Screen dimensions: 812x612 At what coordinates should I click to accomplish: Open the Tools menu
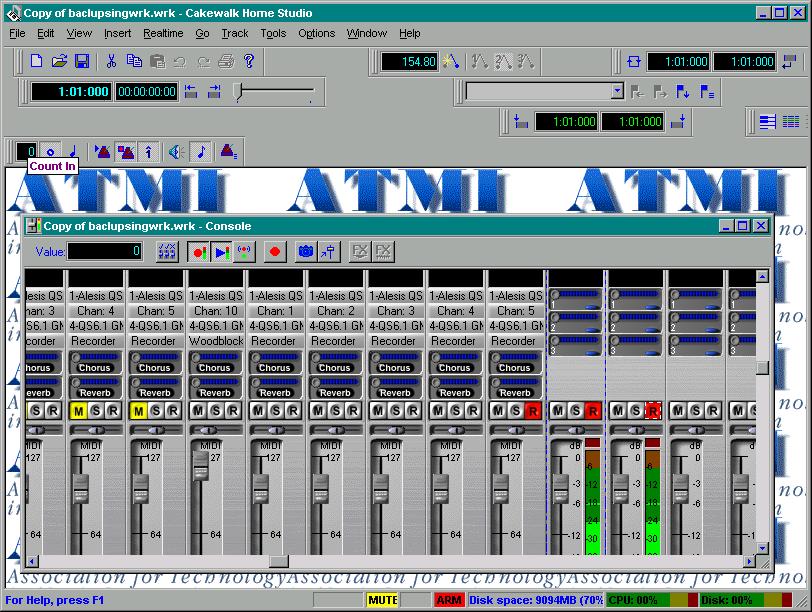click(x=273, y=33)
